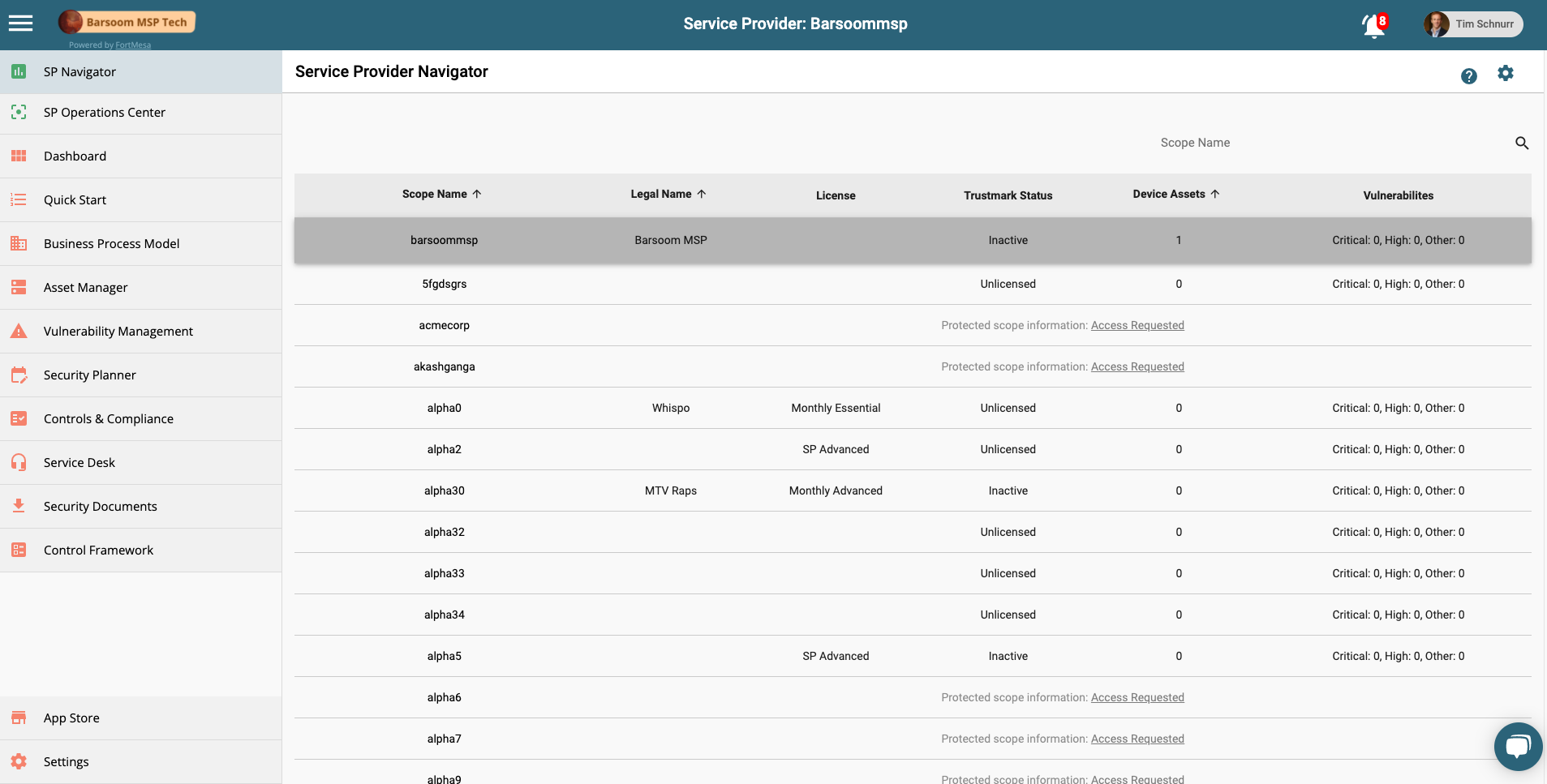
Task: Open SP Operations Center in sidebar
Action: [x=104, y=113]
